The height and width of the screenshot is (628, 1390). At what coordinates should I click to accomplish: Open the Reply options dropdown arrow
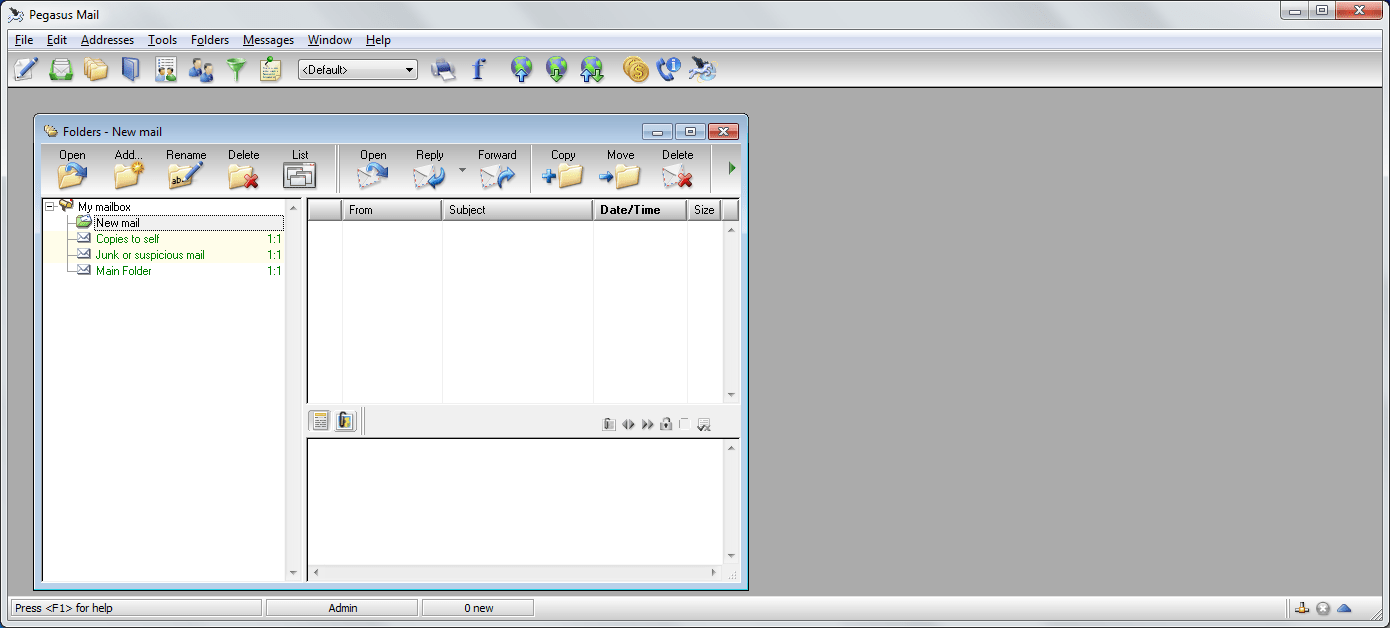point(460,170)
